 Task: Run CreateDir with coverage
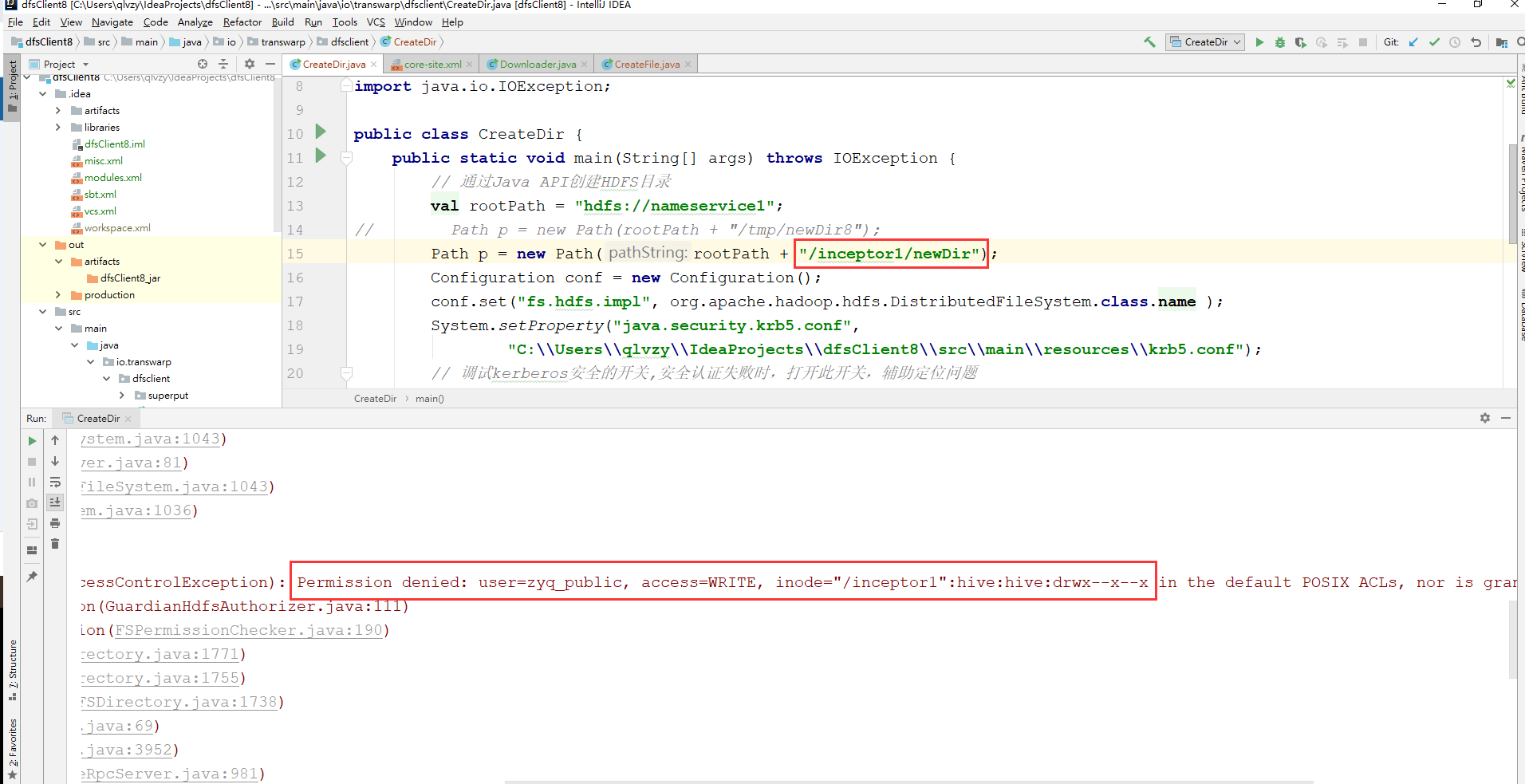[1301, 42]
